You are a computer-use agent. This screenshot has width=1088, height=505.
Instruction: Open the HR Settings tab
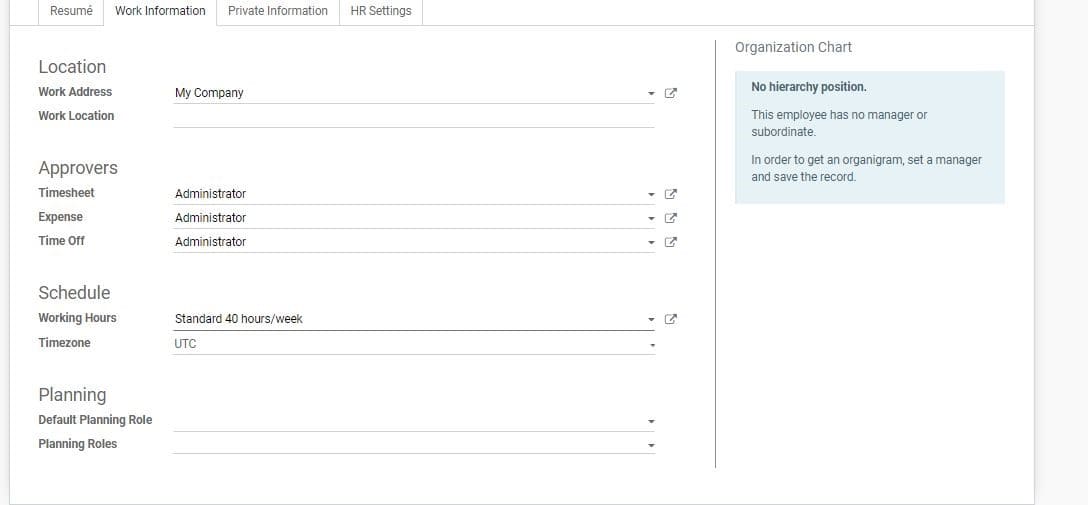pos(381,11)
